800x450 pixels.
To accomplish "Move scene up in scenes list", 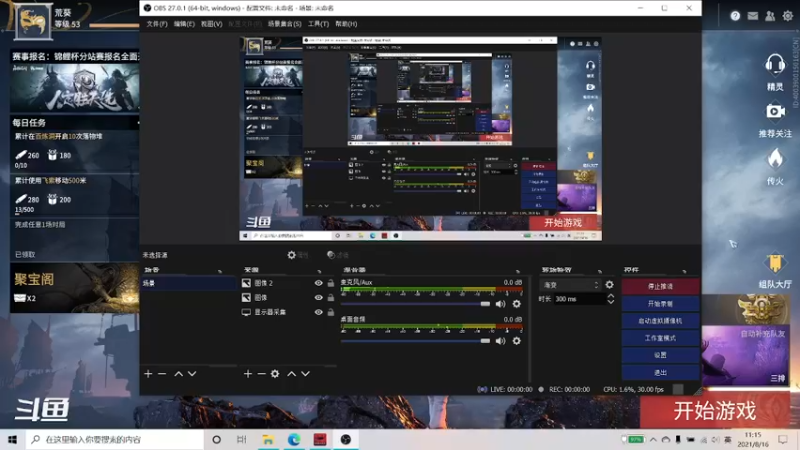I will pos(179,374).
